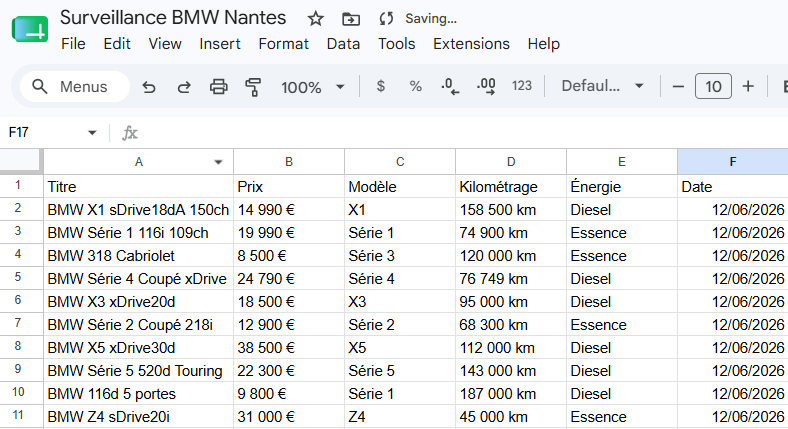Click the Redo arrow icon
The width and height of the screenshot is (788, 429).
click(184, 87)
